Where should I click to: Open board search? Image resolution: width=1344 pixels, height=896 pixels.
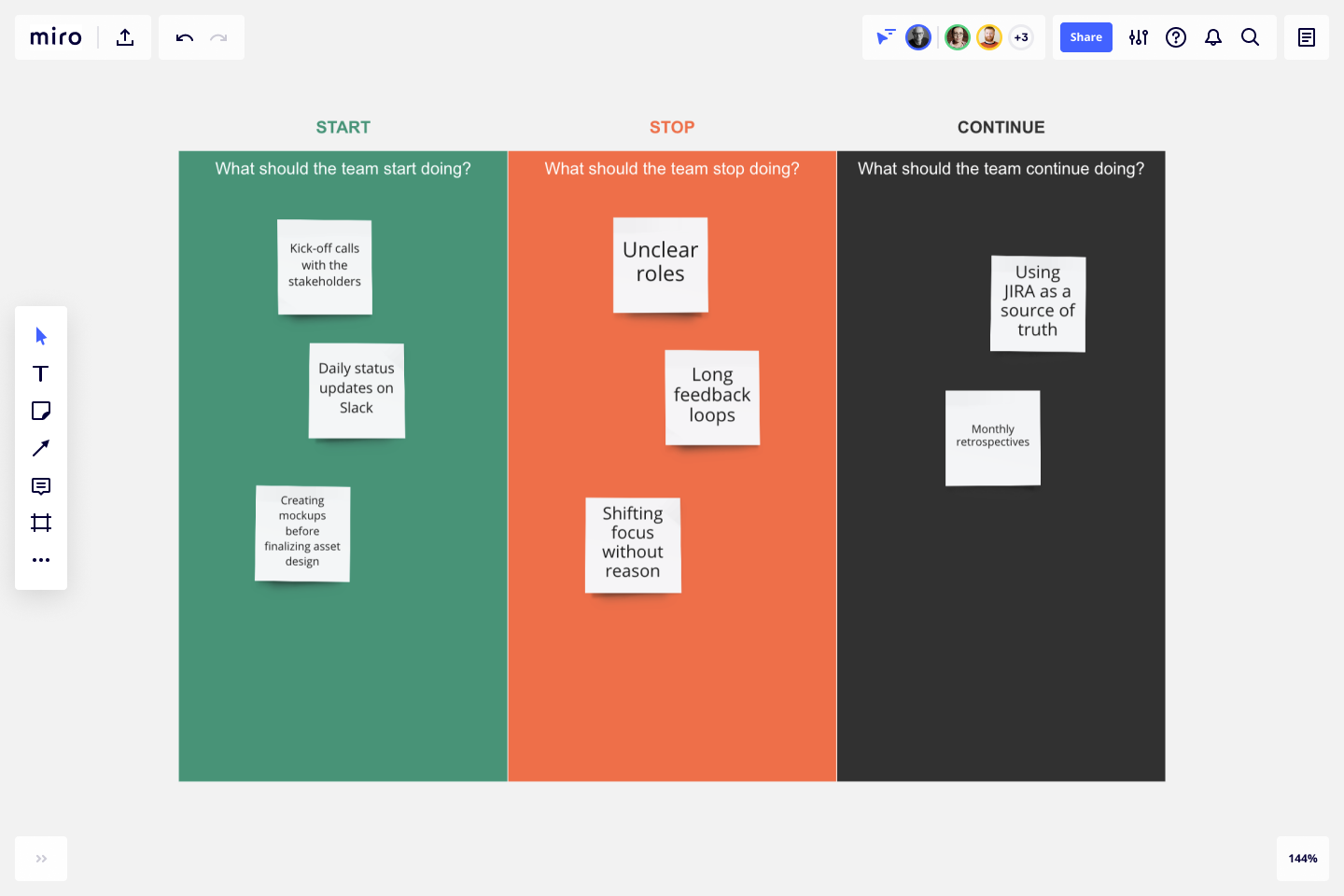pos(1251,37)
